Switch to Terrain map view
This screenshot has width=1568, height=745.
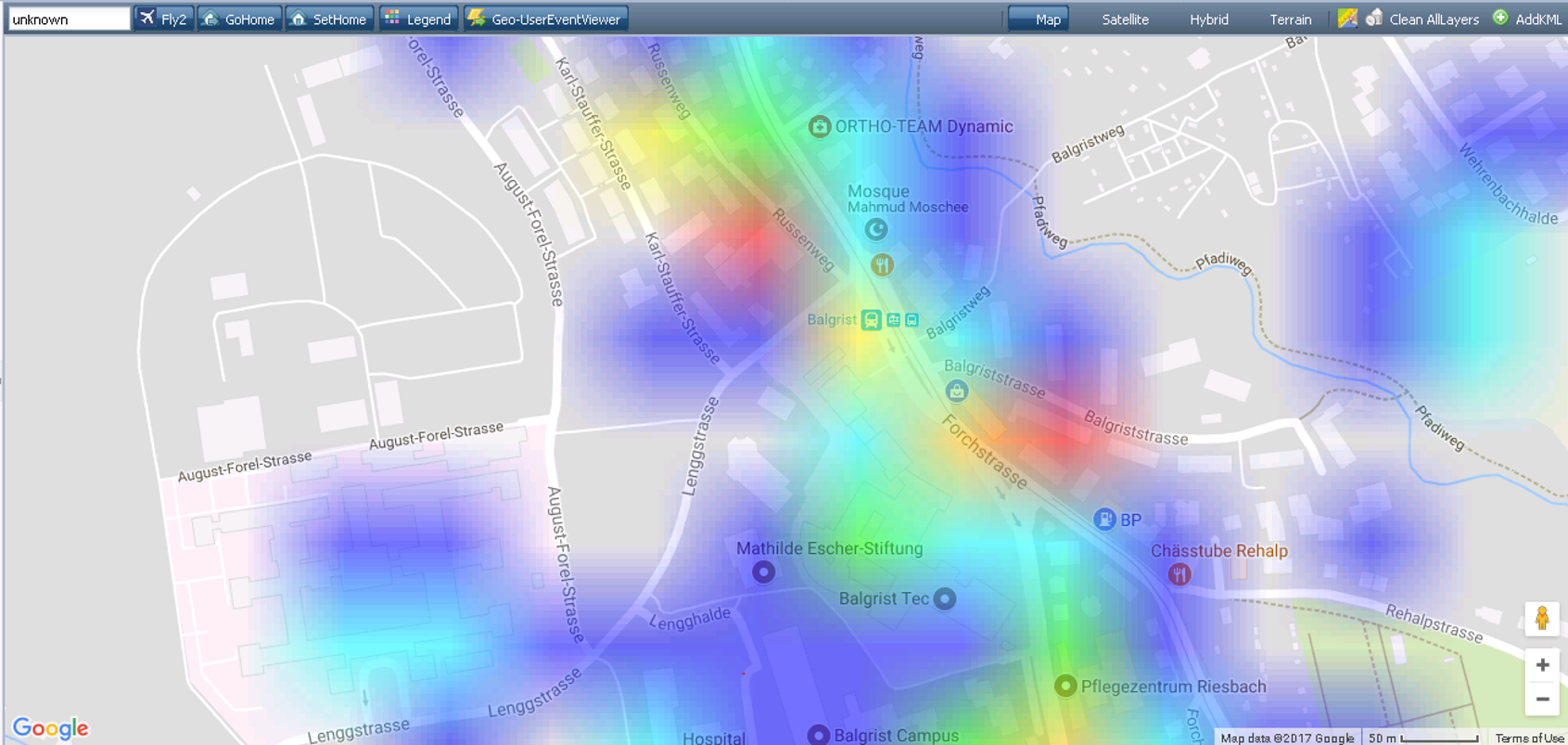[x=1290, y=19]
